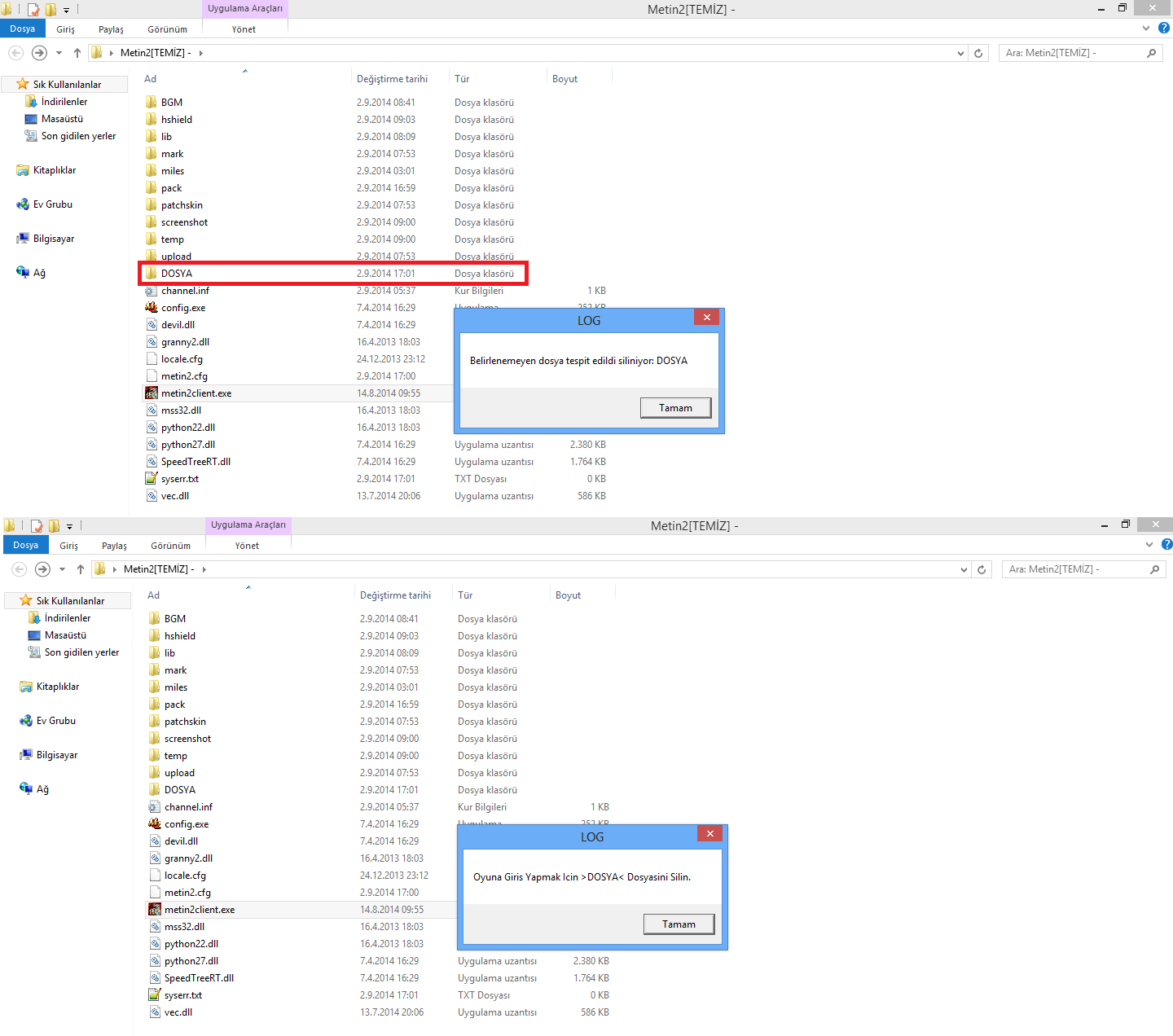Open recent locations dropdown in upper window
Viewport: 1173px width, 1036px height.
point(59,53)
